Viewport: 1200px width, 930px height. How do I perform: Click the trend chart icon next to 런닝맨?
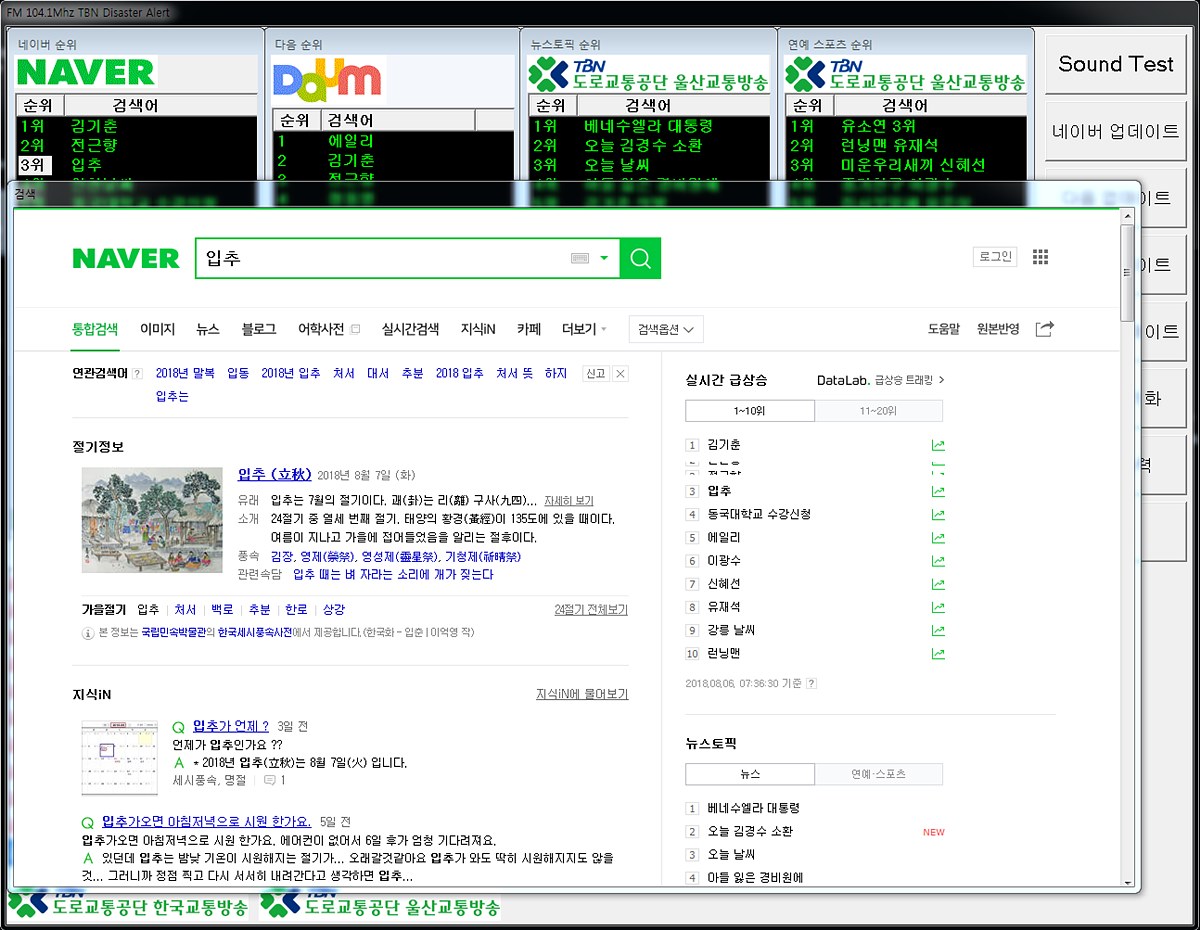[x=937, y=654]
